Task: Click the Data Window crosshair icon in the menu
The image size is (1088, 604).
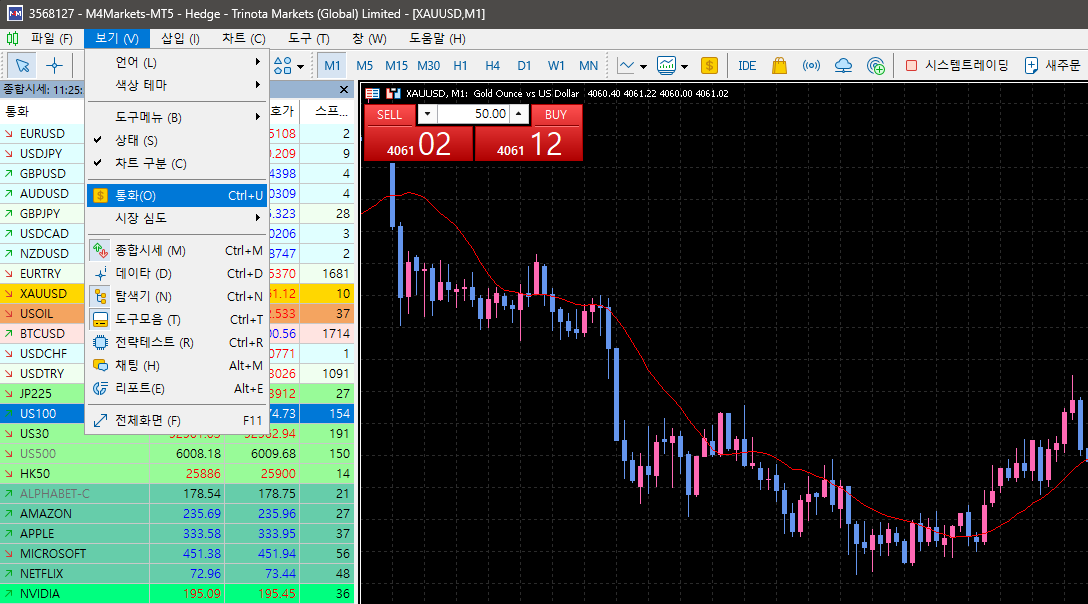Action: click(101, 274)
